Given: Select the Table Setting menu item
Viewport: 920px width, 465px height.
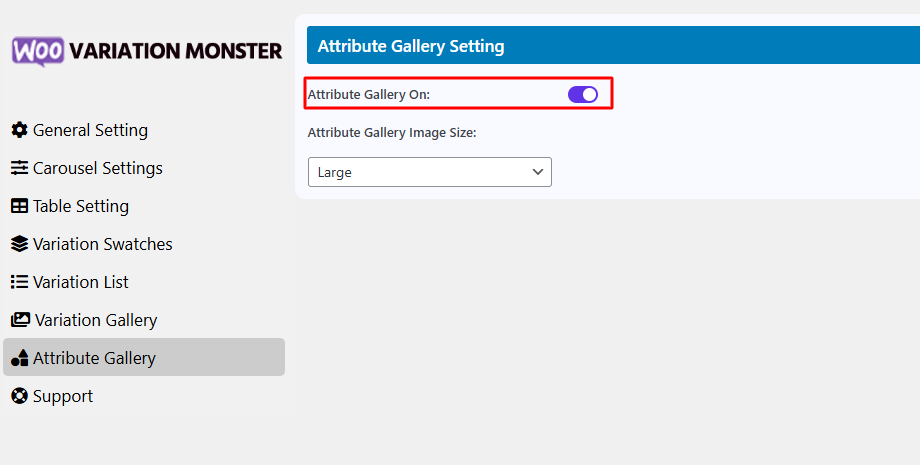Looking at the screenshot, I should (x=80, y=206).
